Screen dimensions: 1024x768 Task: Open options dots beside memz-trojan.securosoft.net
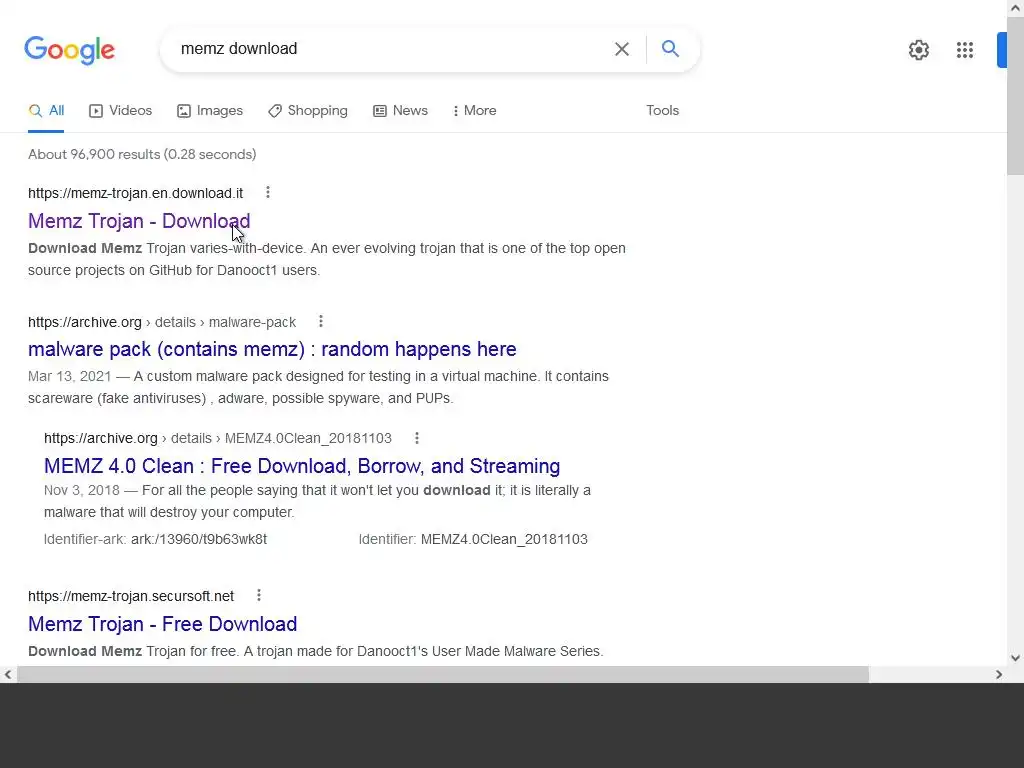tap(259, 595)
